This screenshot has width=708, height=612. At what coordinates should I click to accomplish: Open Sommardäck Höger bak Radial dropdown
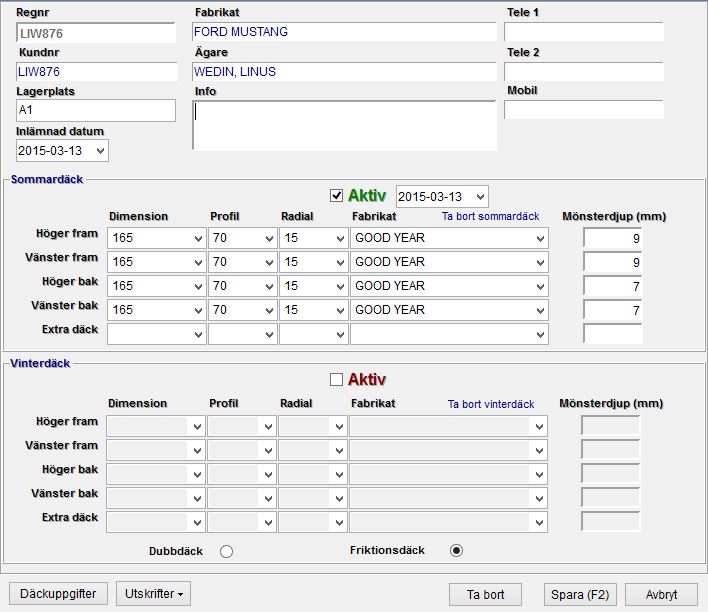click(x=340, y=286)
